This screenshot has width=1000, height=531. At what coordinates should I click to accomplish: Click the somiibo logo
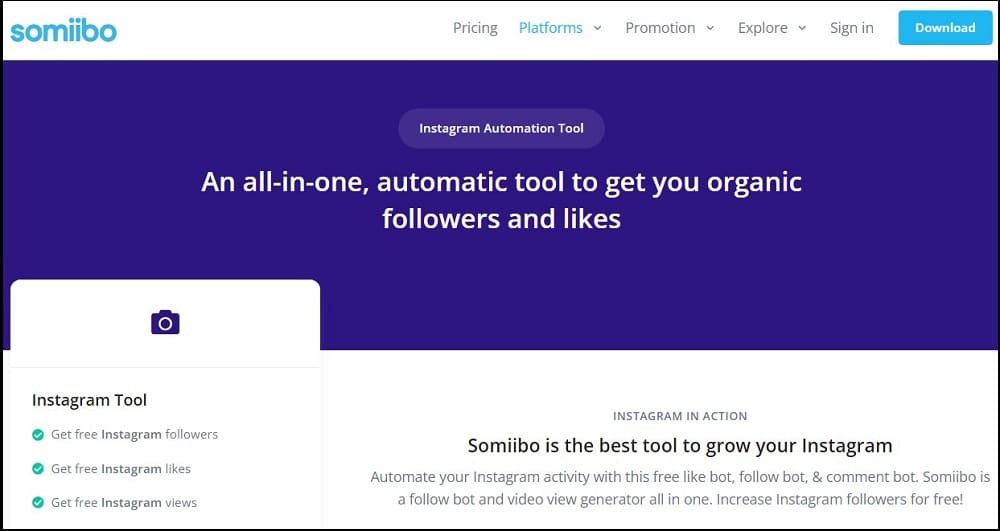click(63, 29)
